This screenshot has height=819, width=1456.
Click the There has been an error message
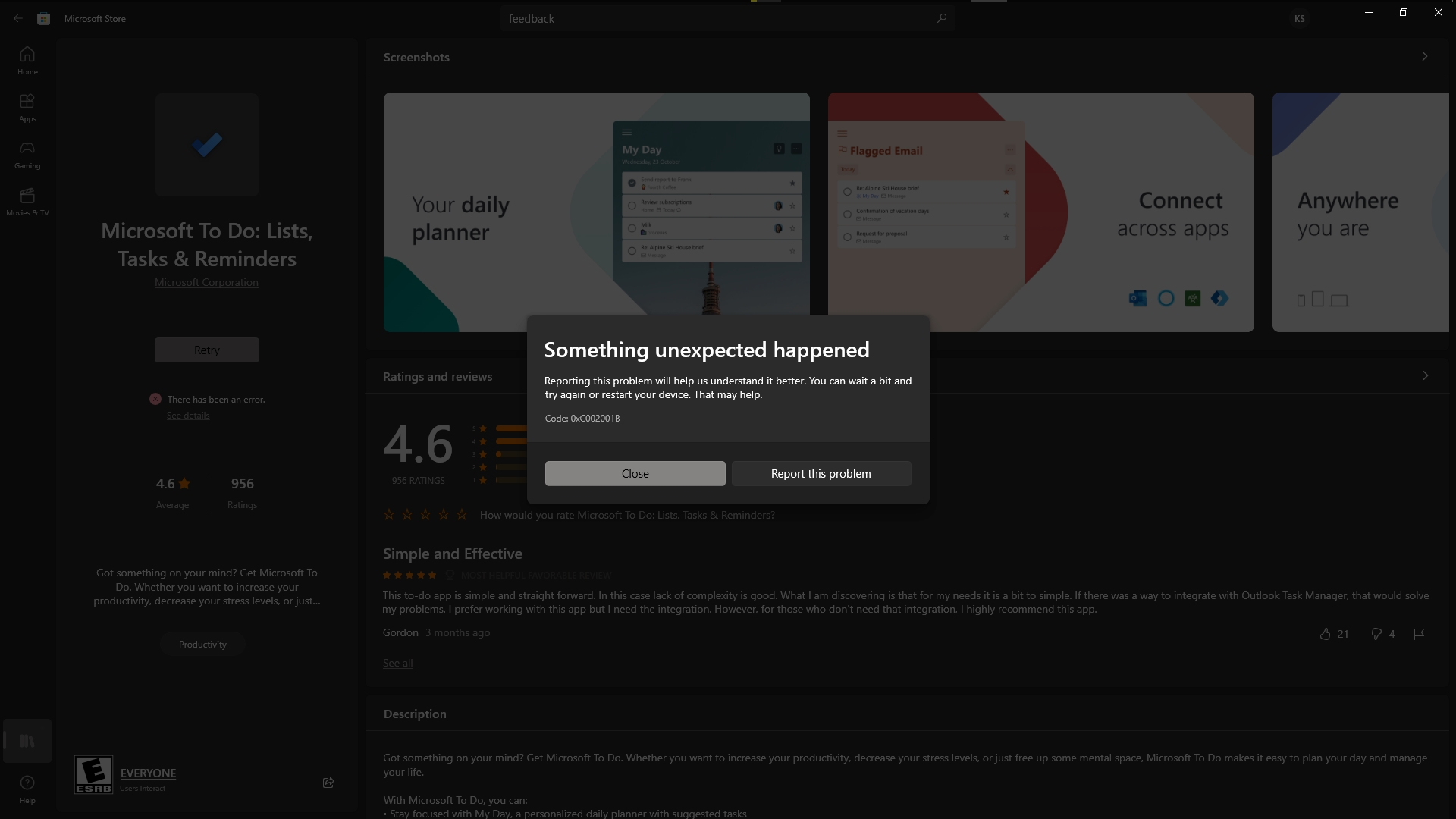[216, 399]
